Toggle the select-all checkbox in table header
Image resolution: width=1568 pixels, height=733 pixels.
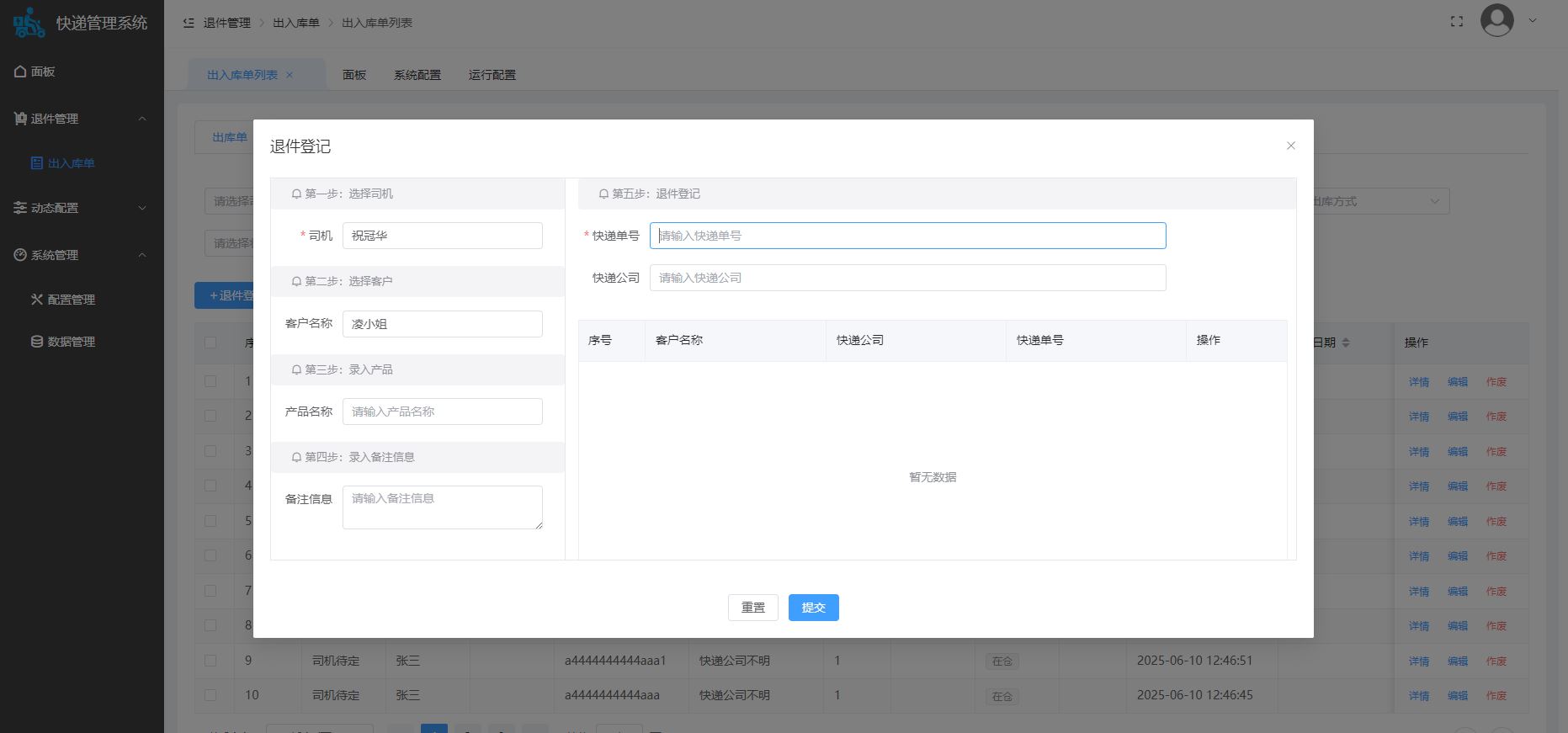point(210,343)
